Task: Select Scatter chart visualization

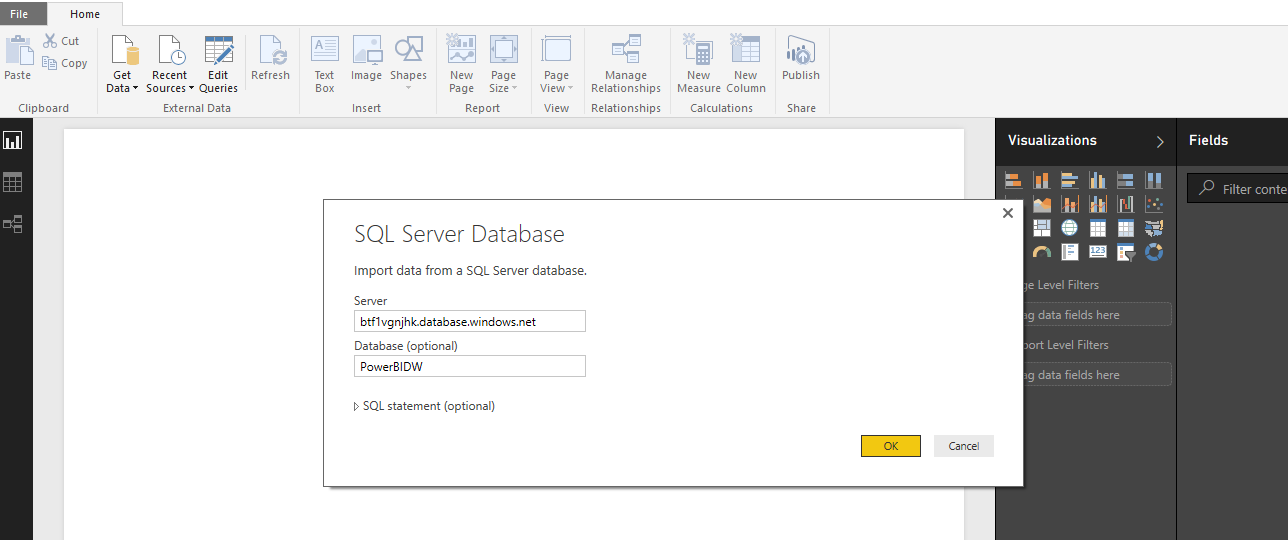Action: point(1154,204)
